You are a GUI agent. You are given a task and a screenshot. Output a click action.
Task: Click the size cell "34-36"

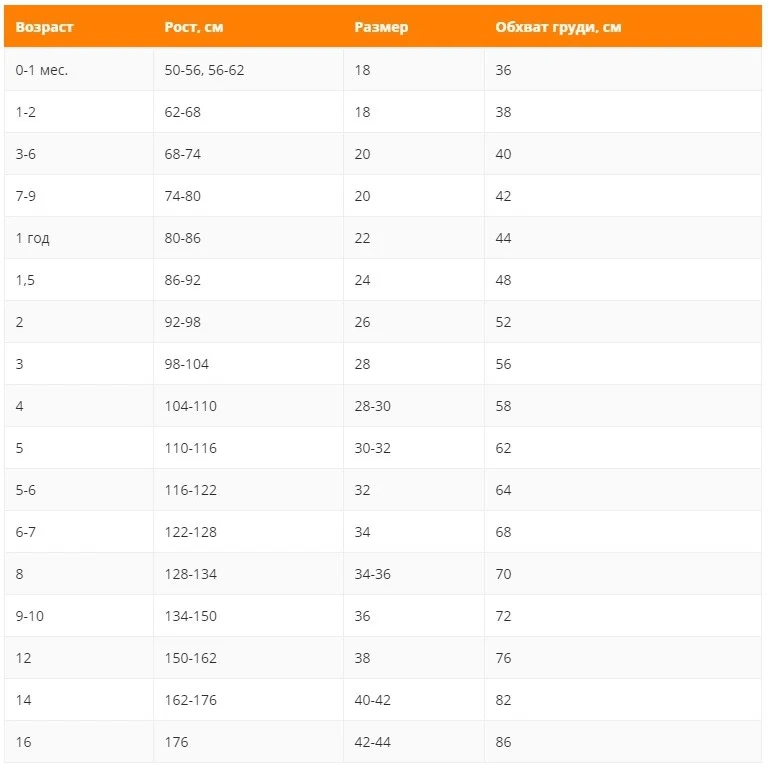point(372,574)
